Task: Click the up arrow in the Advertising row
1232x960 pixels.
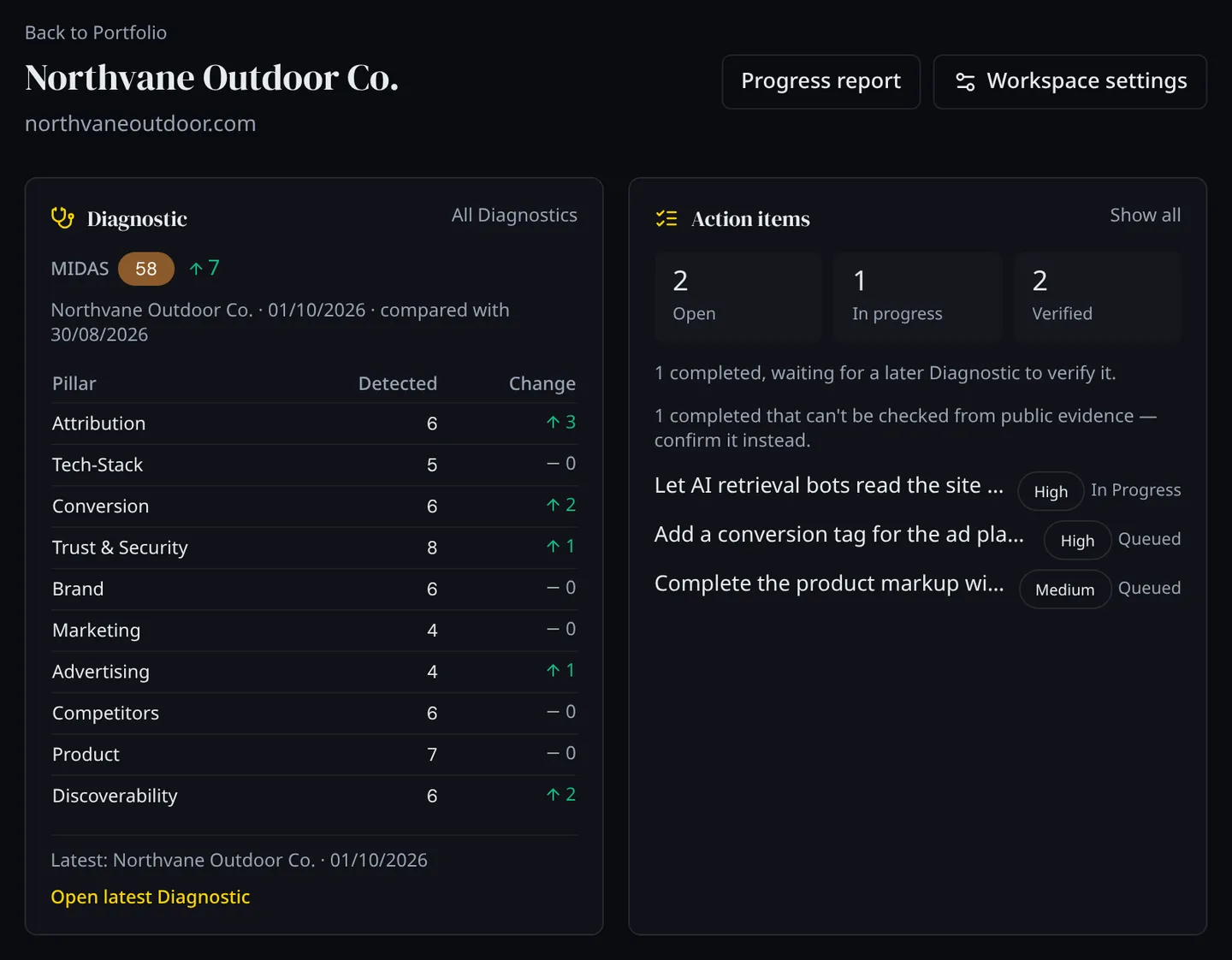Action: (553, 670)
